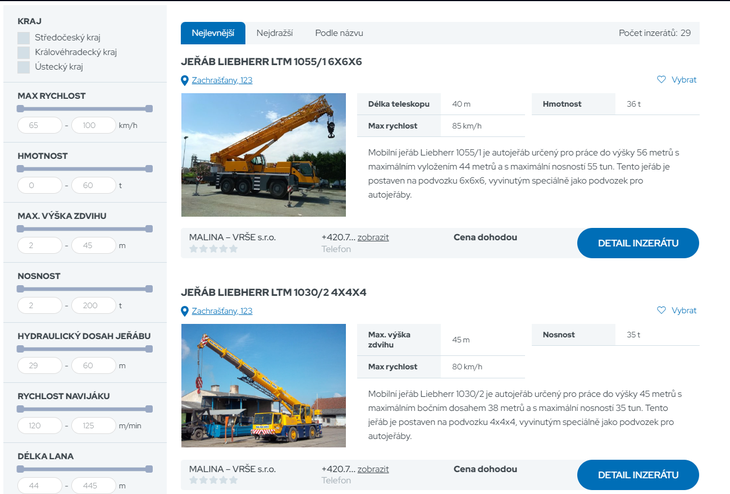Viewport: 730px width, 494px height.
Task: Open the yellow-blue Liebherr LTM 1030/2 crane photo
Action: tap(264, 386)
